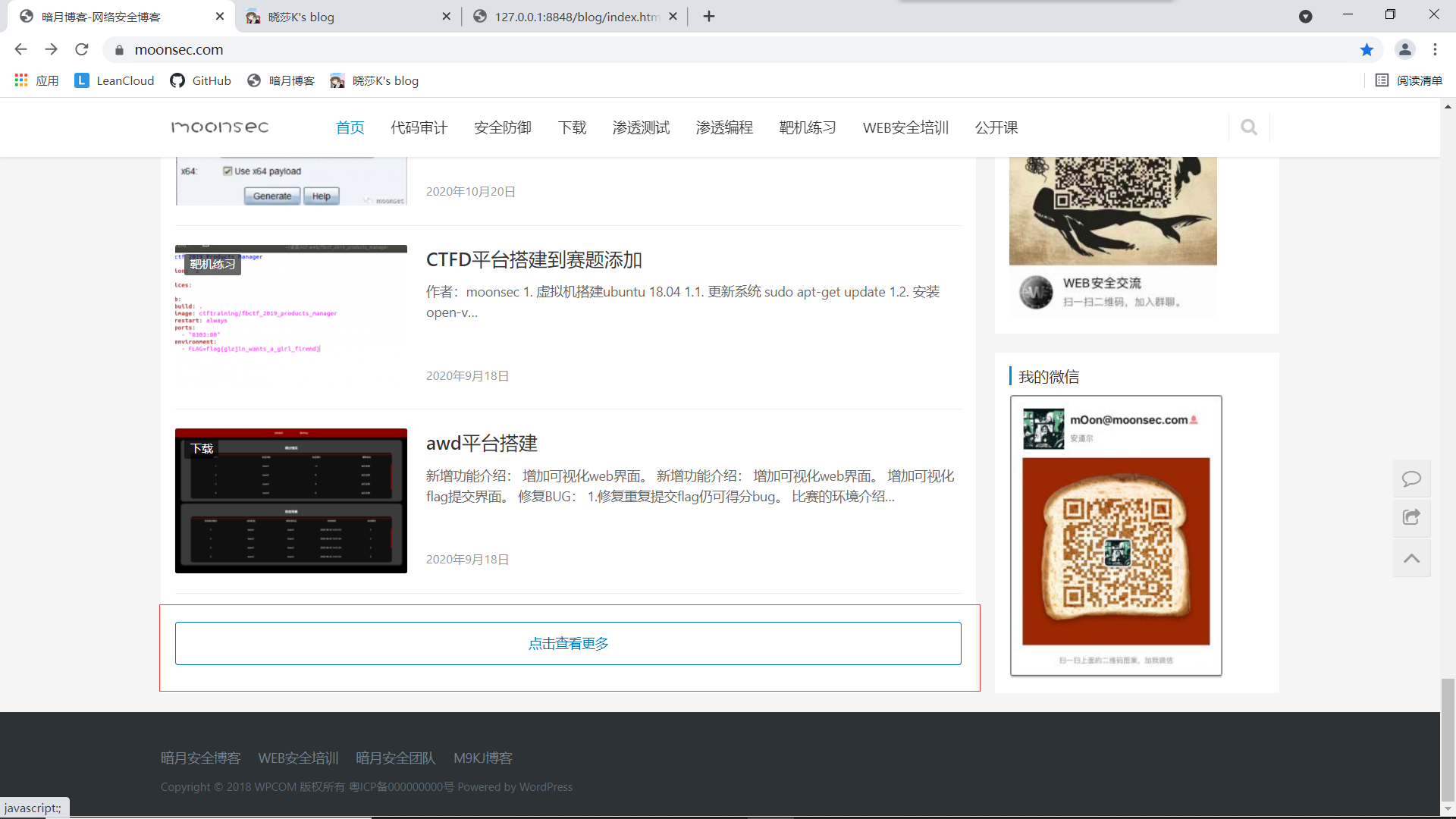The image size is (1456, 819).
Task: Click the 我的微信 QR code card image
Action: [x=1116, y=535]
